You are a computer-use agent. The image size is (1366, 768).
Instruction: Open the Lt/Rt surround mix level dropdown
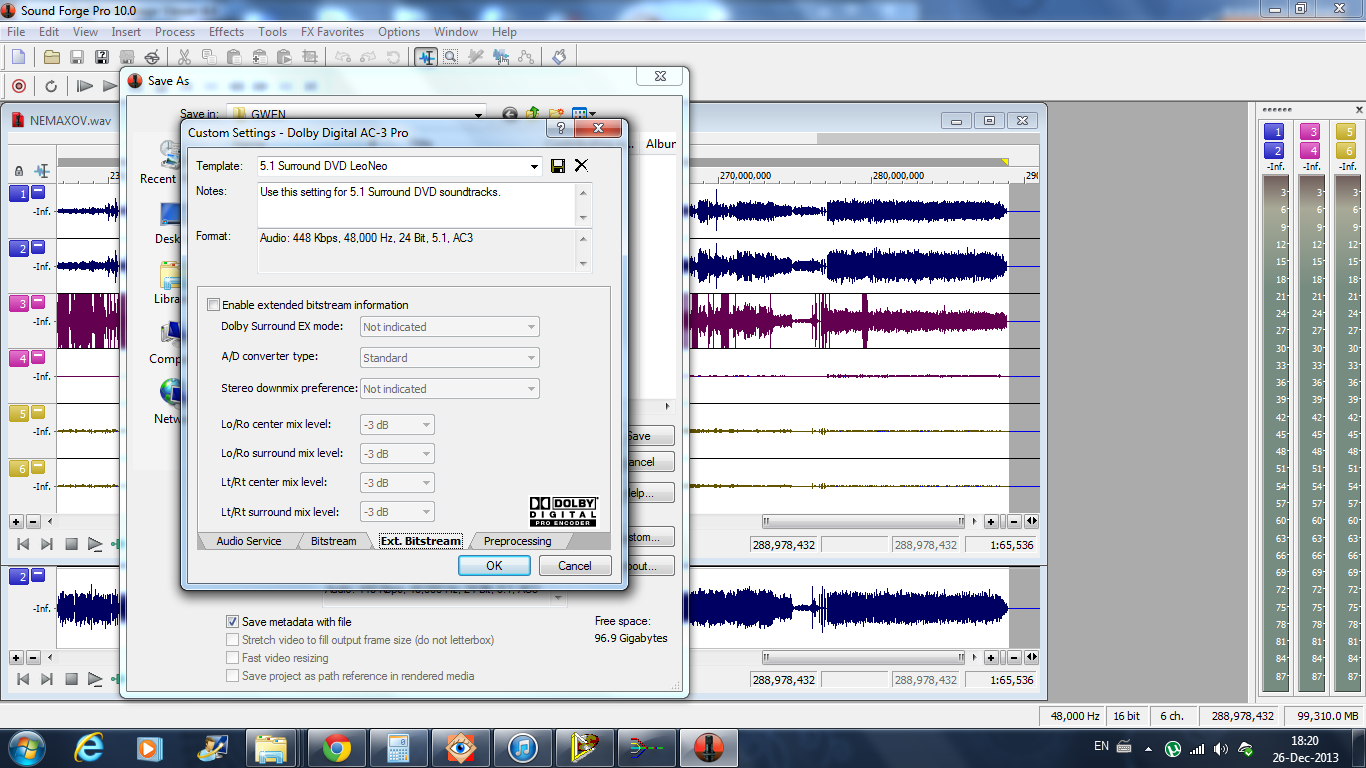click(427, 512)
